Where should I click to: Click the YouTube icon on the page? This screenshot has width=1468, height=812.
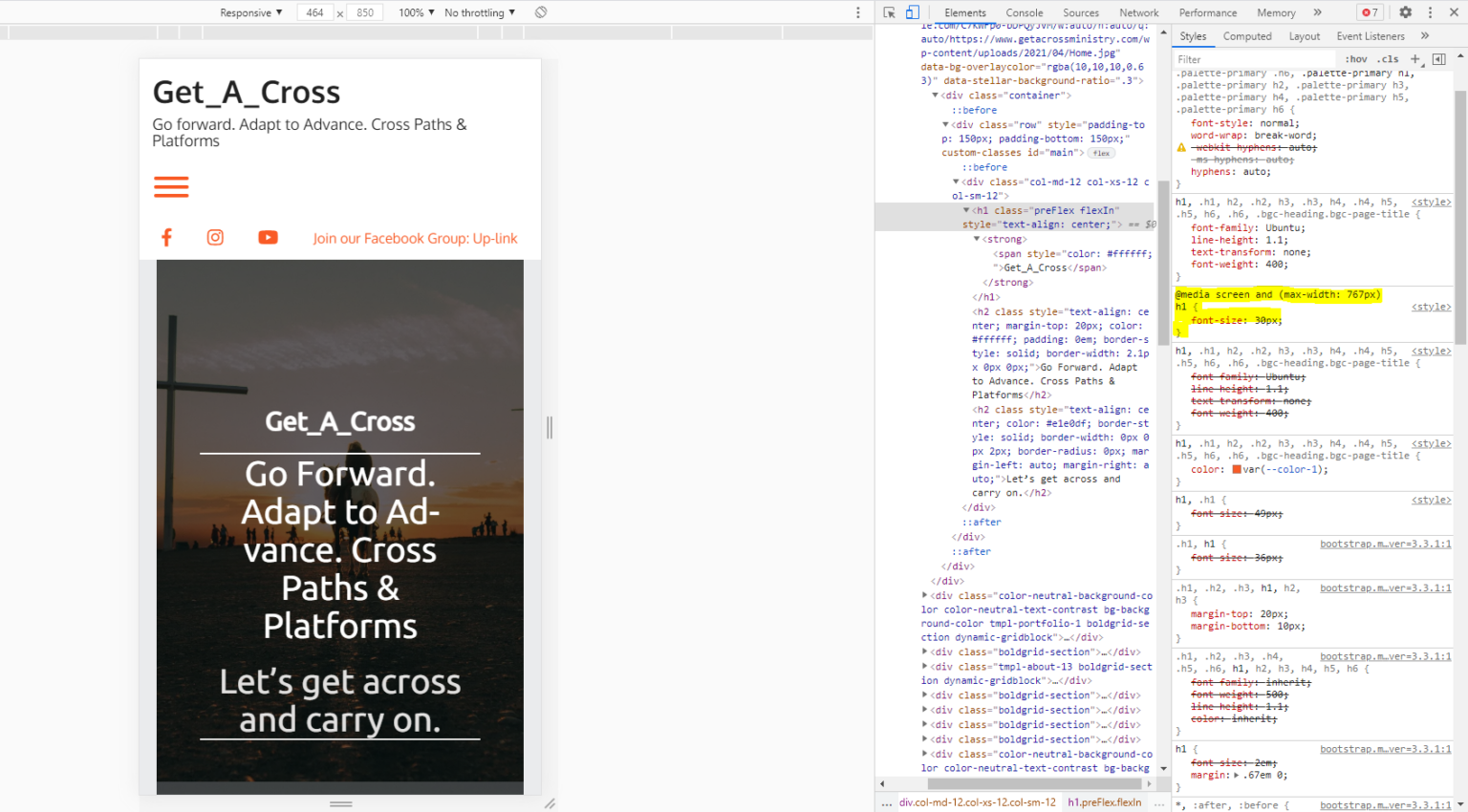click(x=268, y=237)
